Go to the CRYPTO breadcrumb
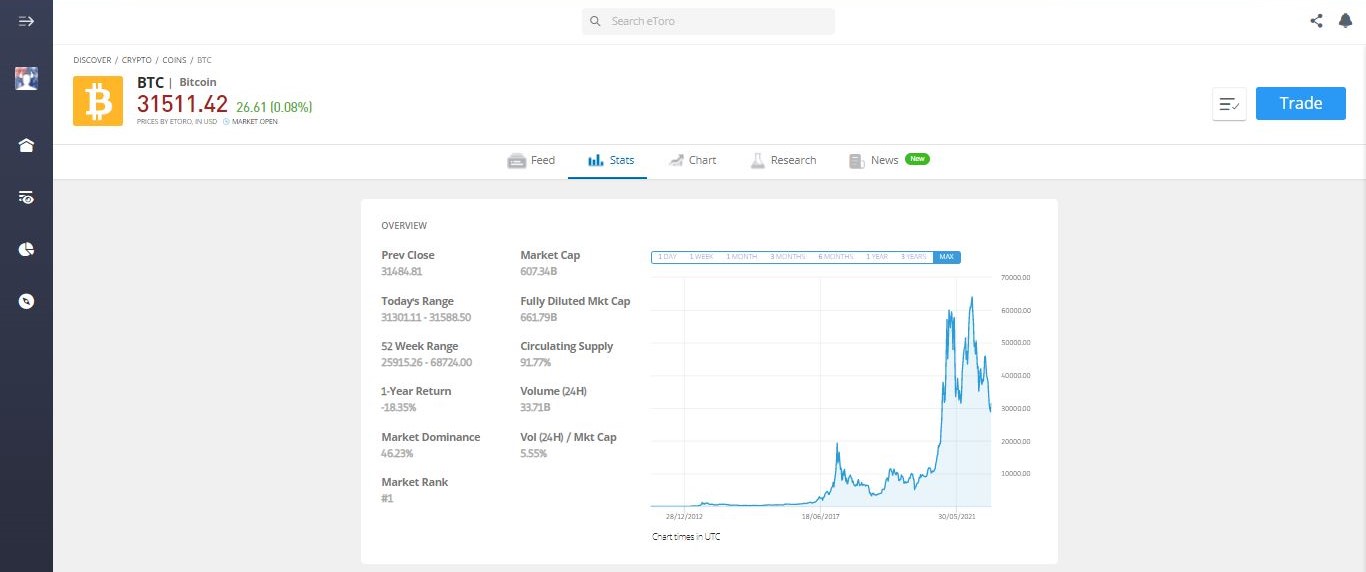Screen dimensions: 1366x572 (137, 60)
